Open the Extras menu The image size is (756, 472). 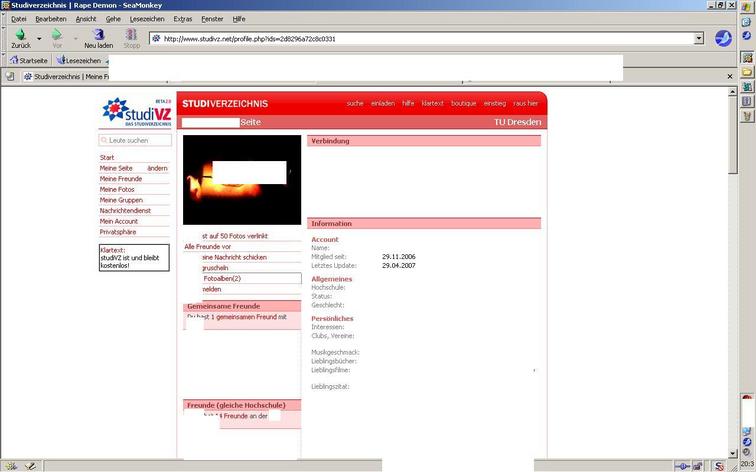tap(183, 19)
